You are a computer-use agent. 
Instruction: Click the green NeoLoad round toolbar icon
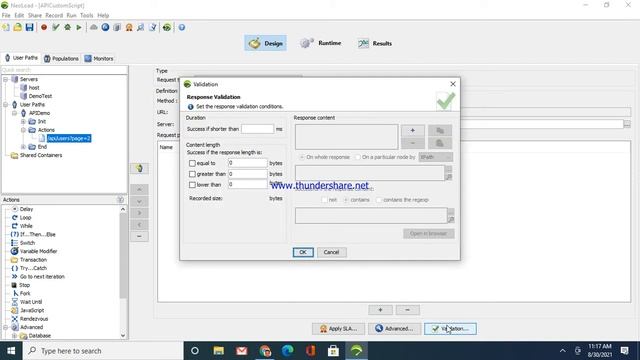click(167, 27)
